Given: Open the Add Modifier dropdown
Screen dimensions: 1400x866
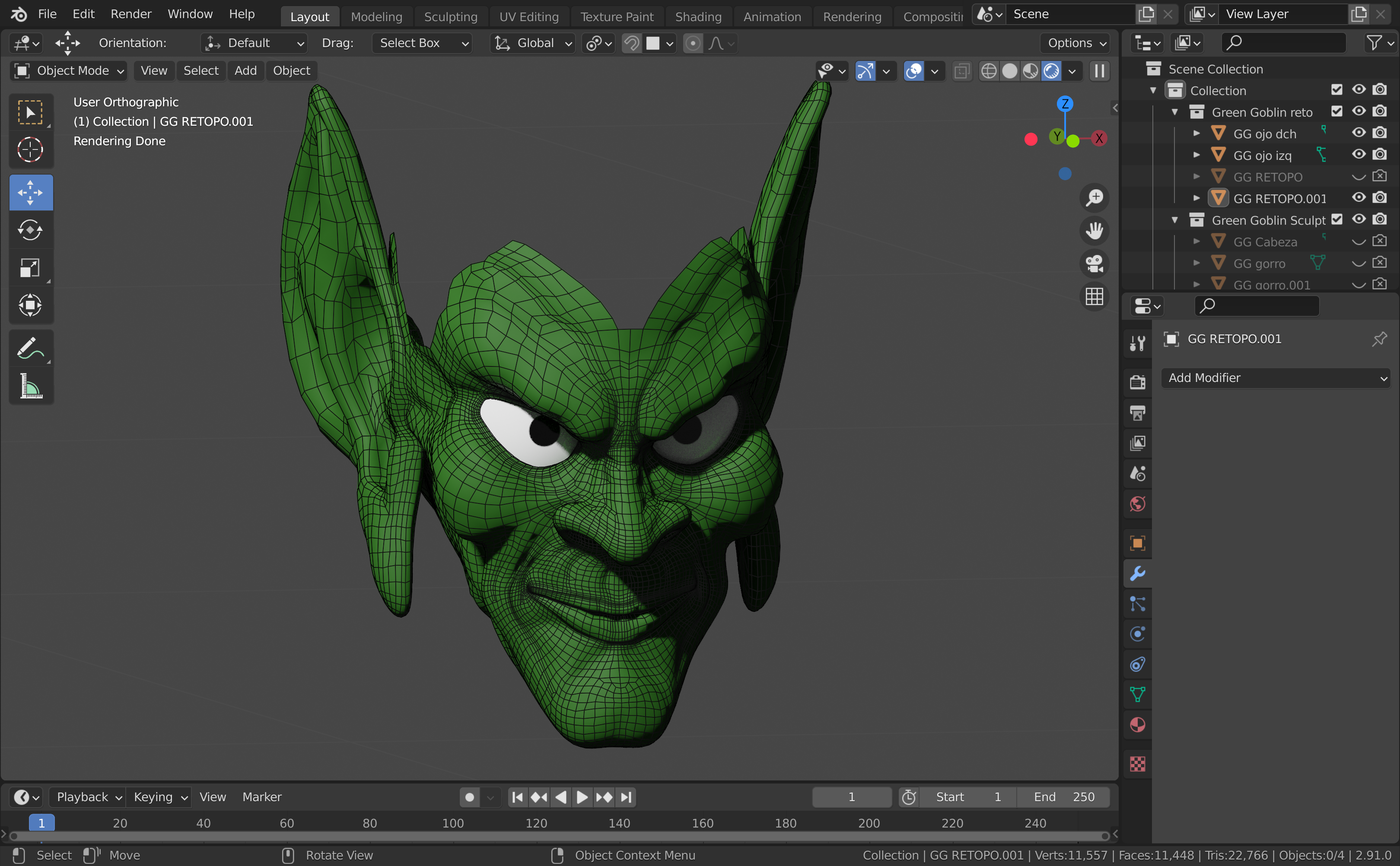Looking at the screenshot, I should point(1276,378).
